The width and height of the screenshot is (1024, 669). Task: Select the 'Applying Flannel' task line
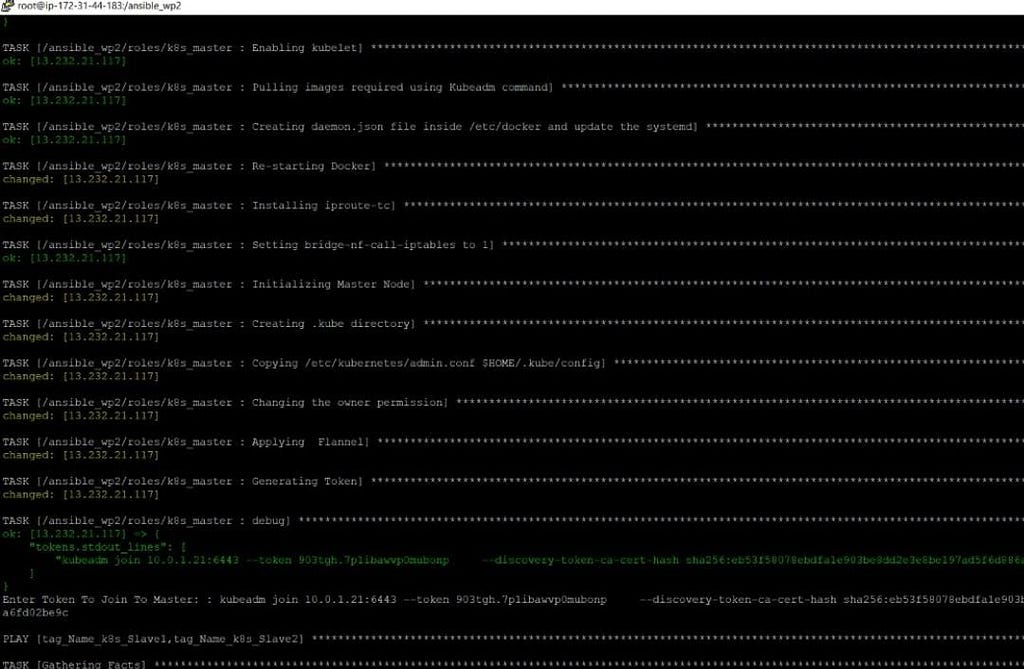tap(513, 442)
